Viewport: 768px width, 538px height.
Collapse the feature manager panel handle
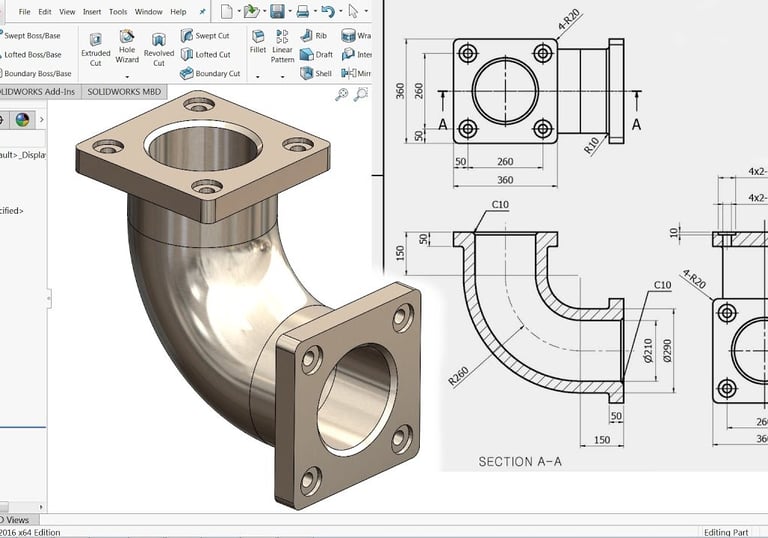pyautogui.click(x=48, y=298)
